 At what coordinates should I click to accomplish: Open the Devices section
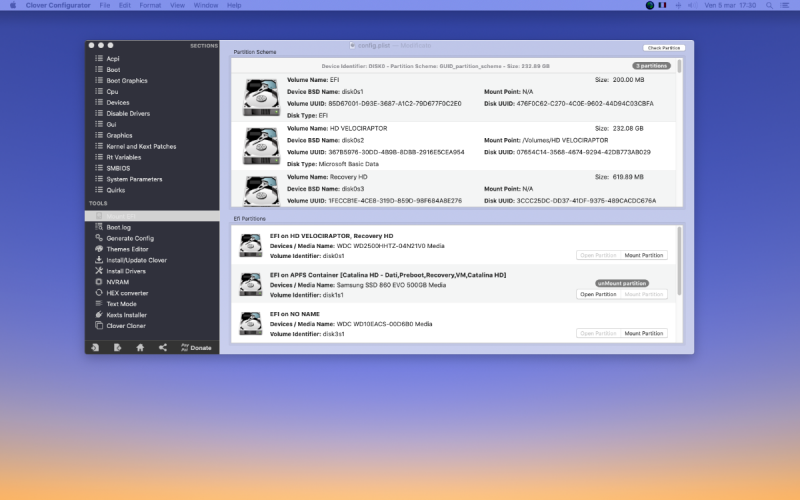coord(117,103)
